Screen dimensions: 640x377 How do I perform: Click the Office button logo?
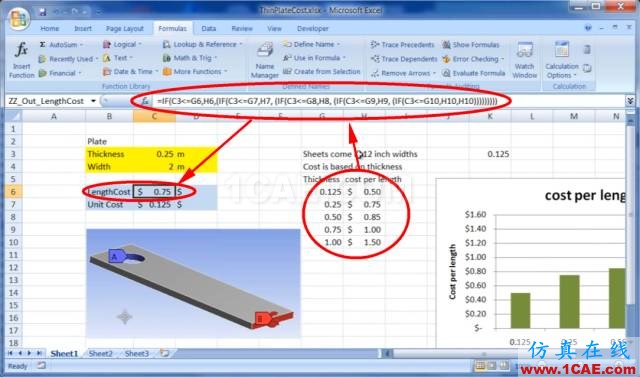pos(18,18)
